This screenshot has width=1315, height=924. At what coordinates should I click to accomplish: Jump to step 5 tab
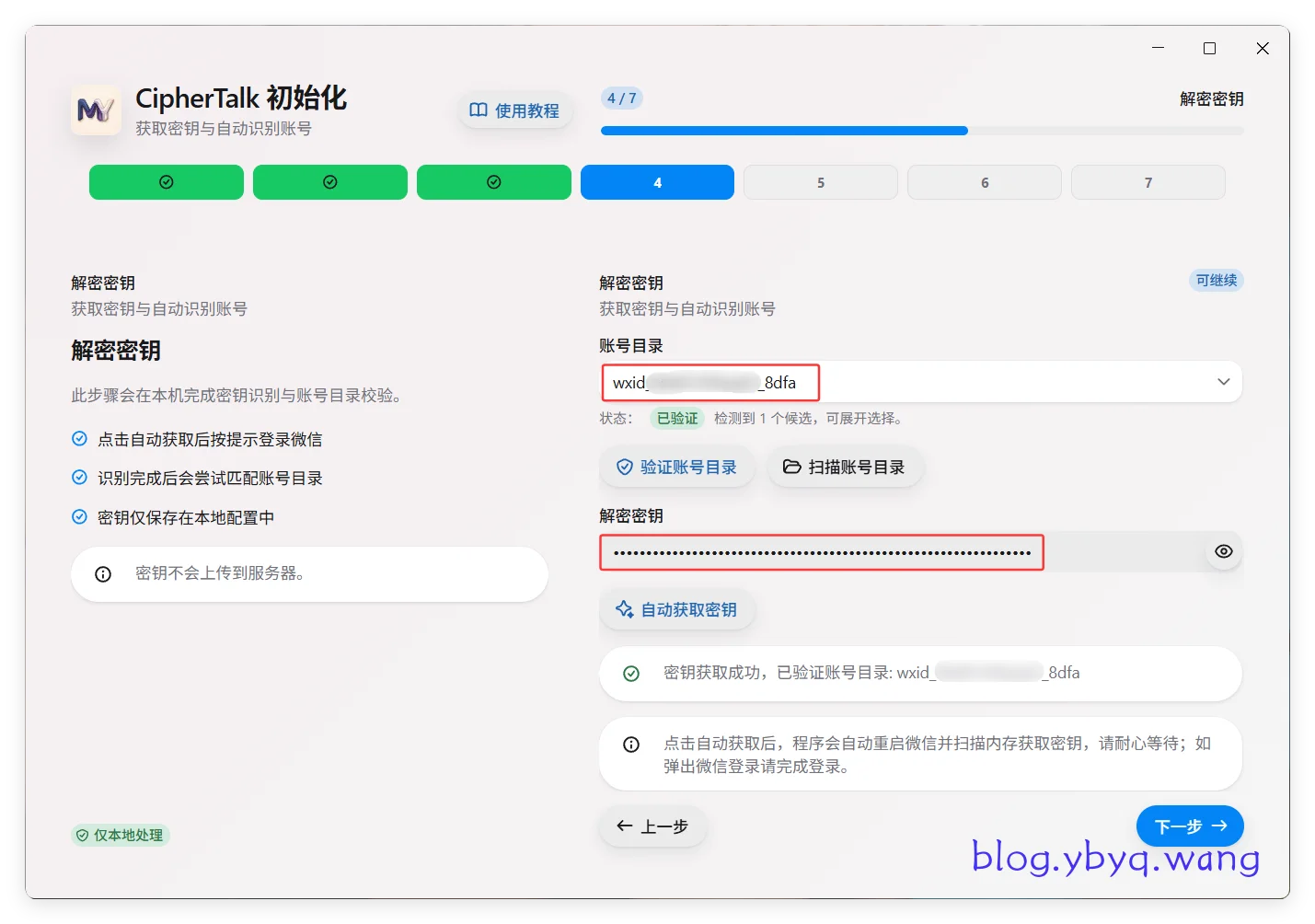821,182
